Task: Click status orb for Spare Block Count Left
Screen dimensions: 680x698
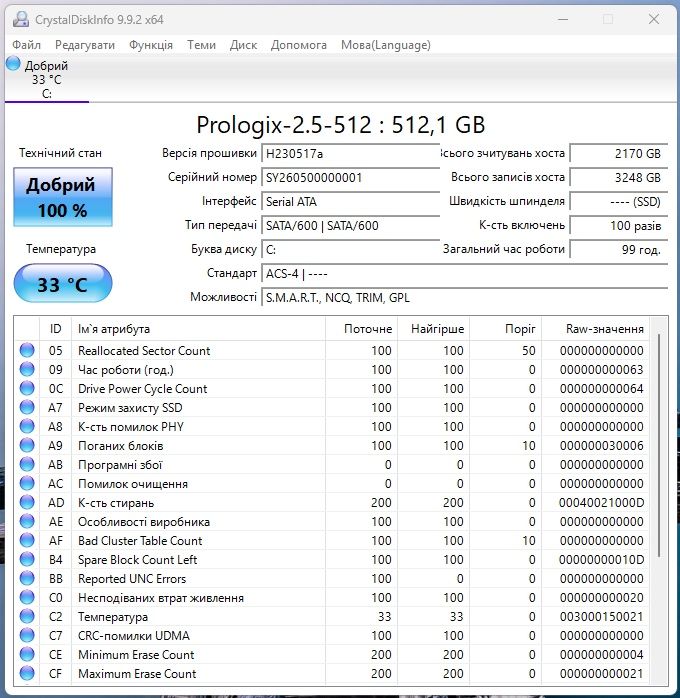Action: click(27, 559)
